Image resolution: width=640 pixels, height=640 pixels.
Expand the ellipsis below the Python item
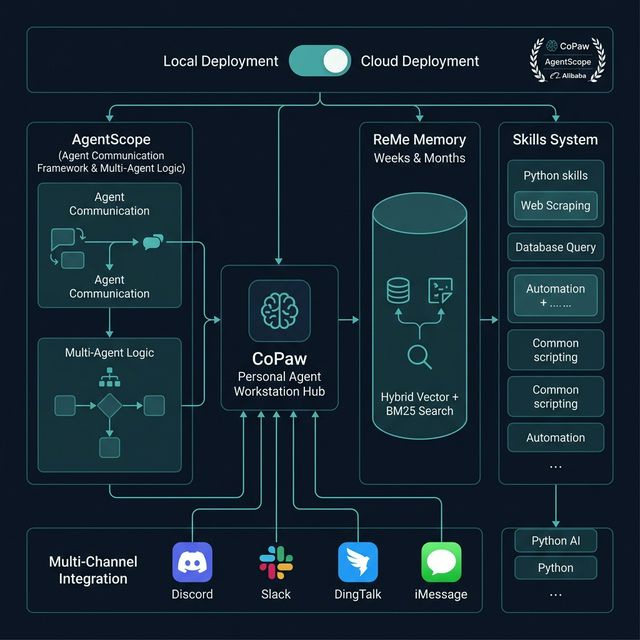tap(555, 592)
